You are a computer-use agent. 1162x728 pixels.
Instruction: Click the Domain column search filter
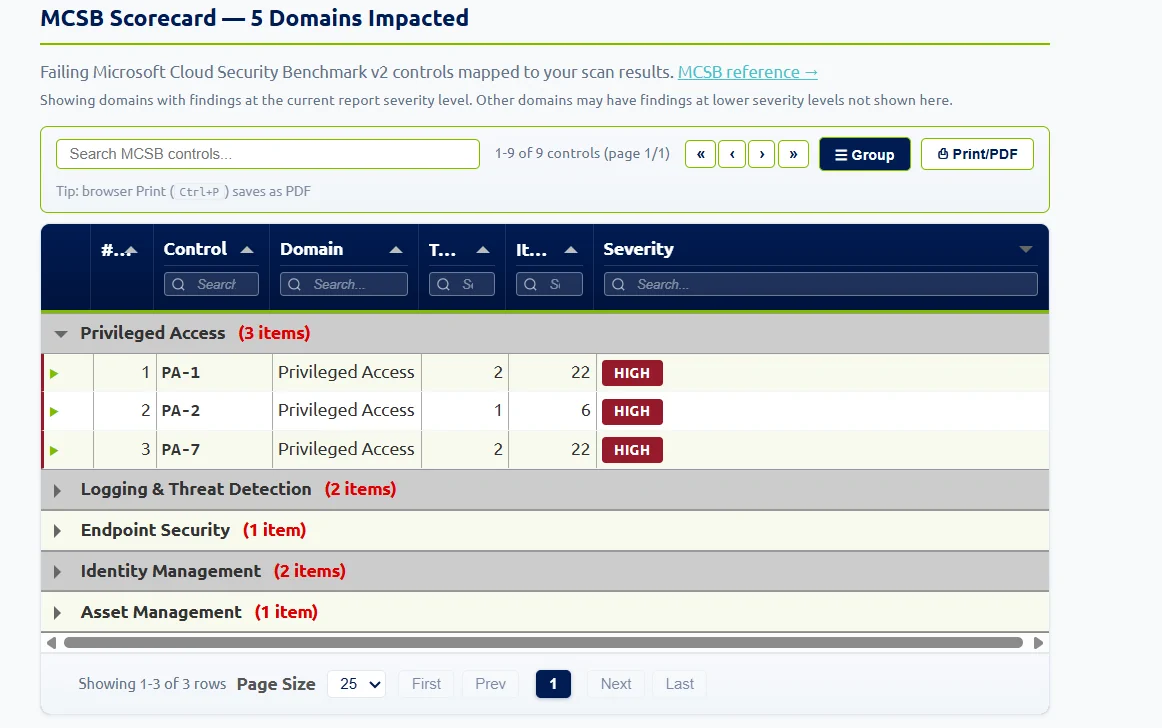pos(344,284)
